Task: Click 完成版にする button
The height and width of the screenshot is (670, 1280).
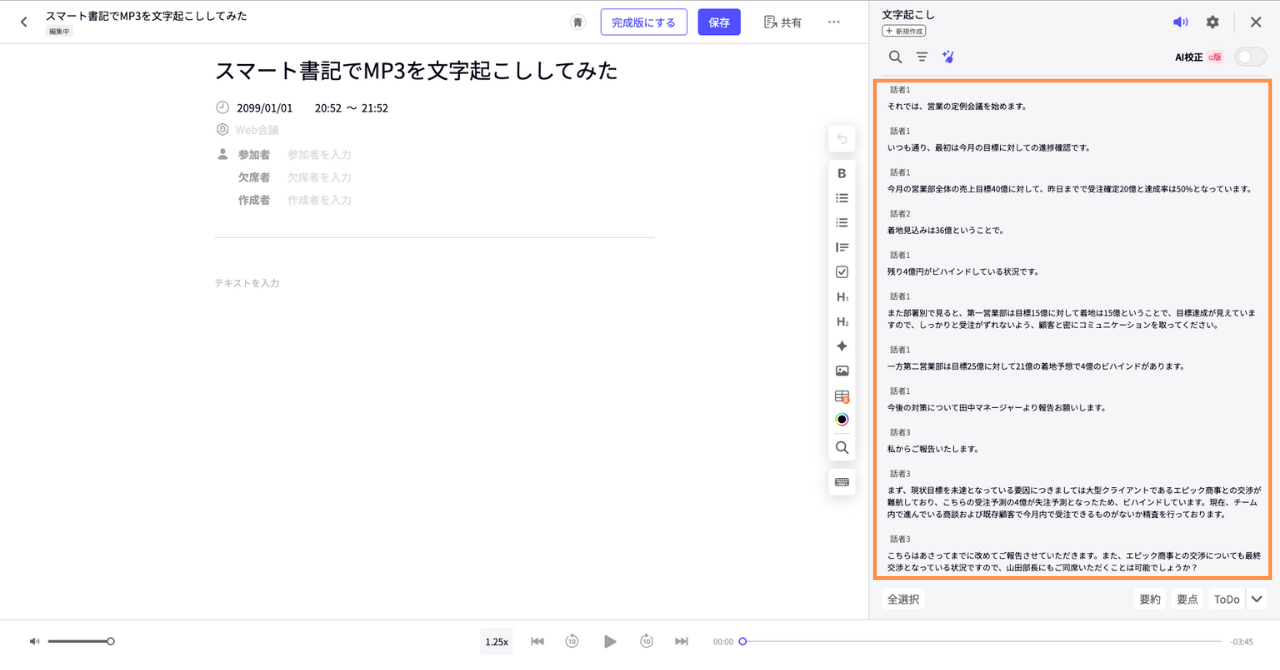Action: pyautogui.click(x=643, y=22)
